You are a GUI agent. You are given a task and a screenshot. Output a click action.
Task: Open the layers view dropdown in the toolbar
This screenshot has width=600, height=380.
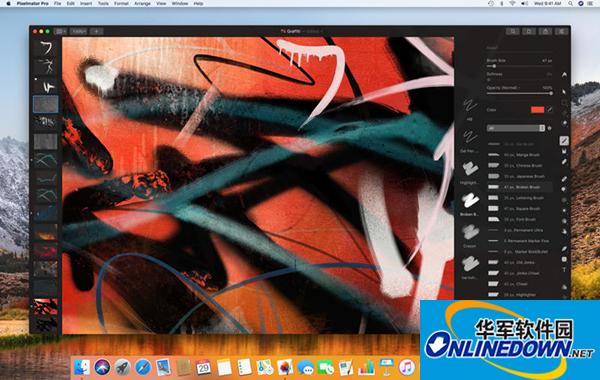[61, 31]
